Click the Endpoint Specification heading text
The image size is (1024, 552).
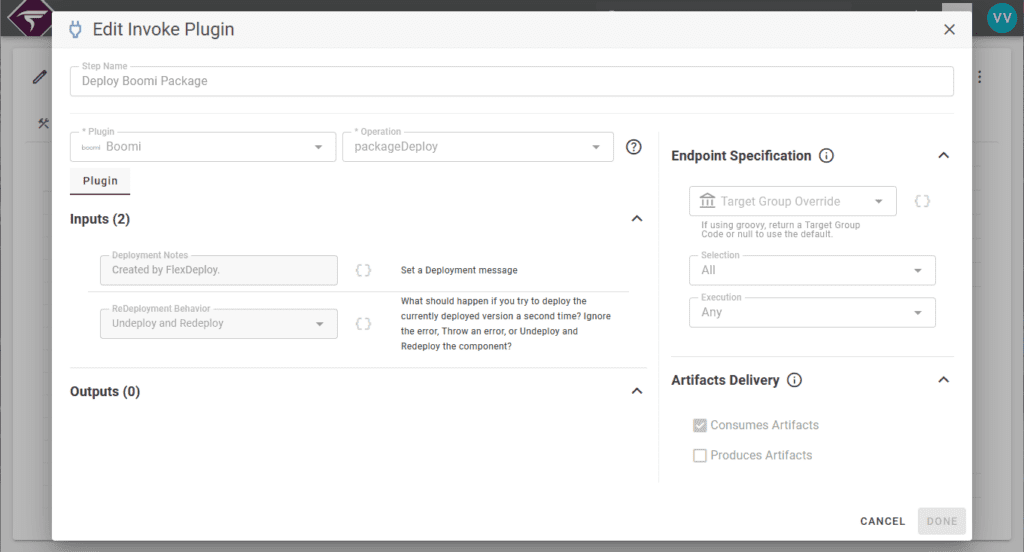tap(741, 155)
